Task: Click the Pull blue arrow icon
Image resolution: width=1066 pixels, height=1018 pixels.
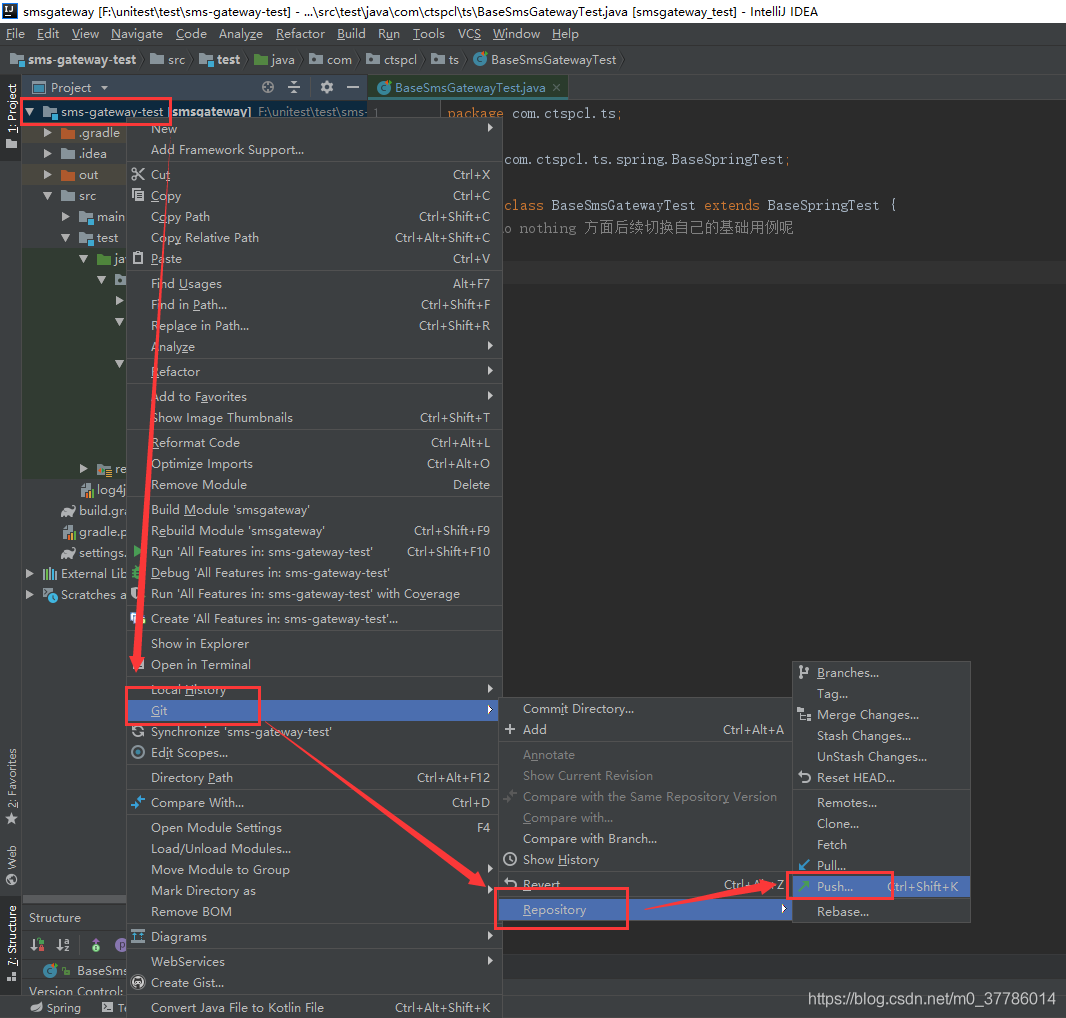Action: pos(804,864)
